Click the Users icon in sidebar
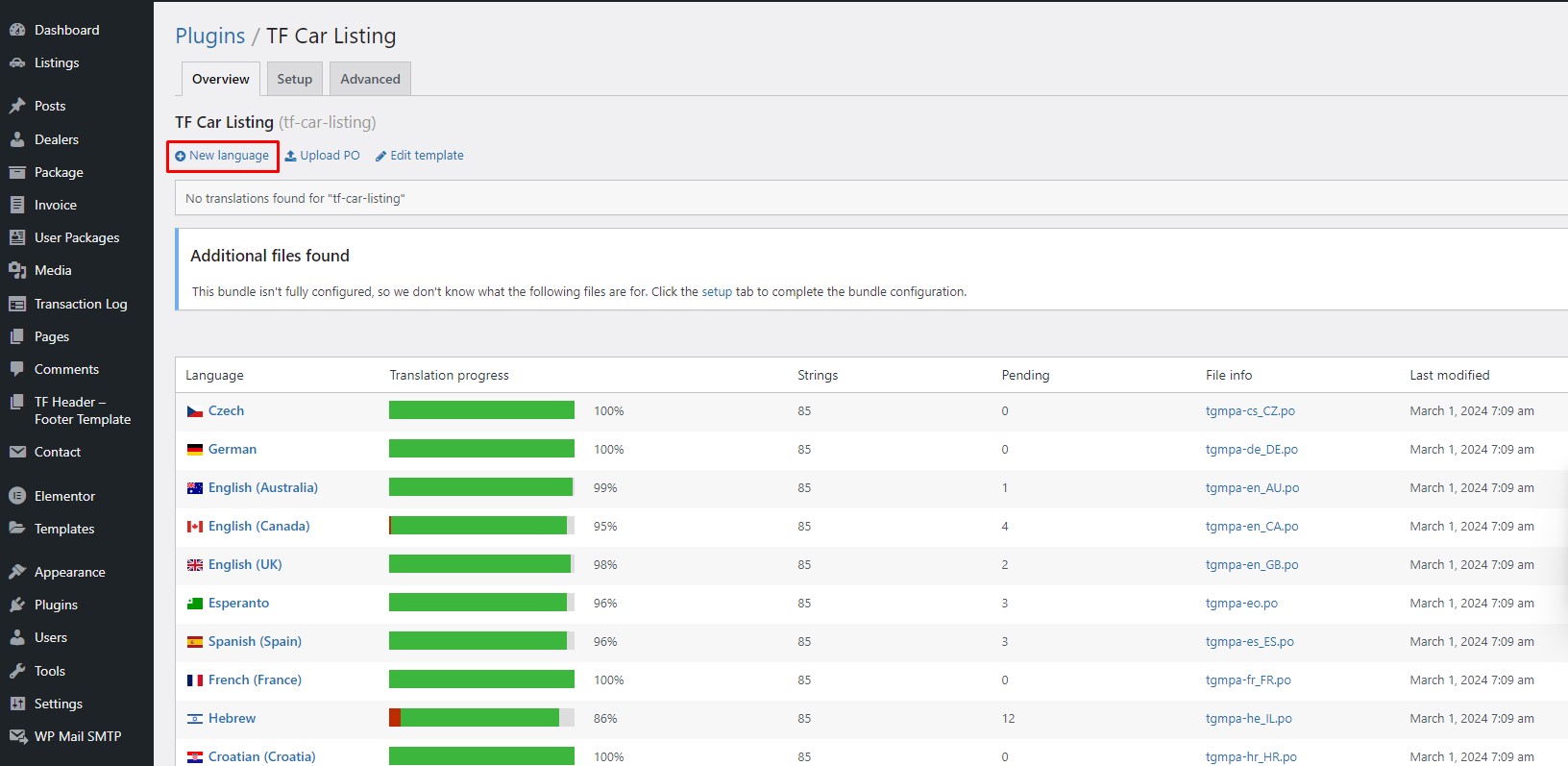 [x=17, y=637]
